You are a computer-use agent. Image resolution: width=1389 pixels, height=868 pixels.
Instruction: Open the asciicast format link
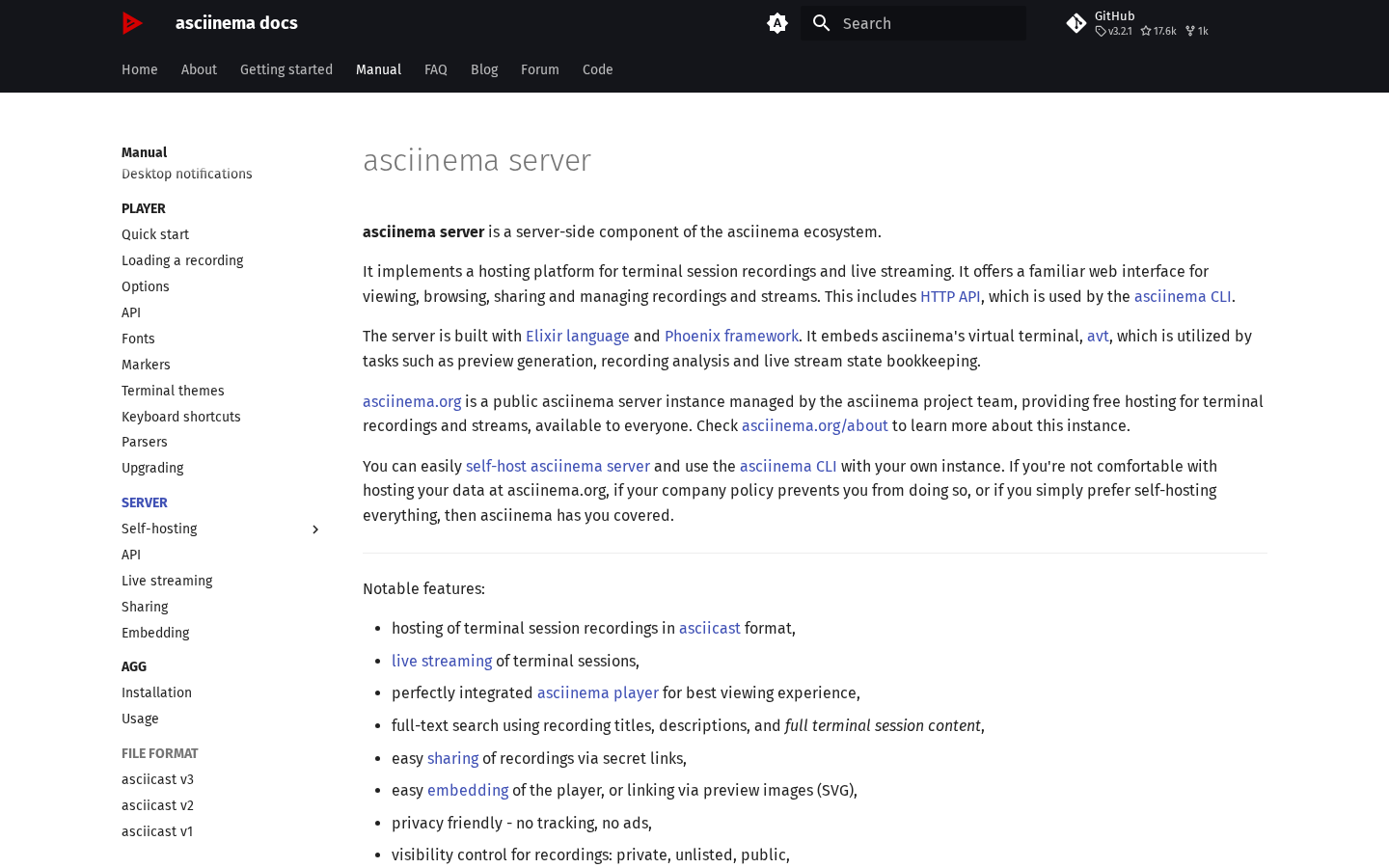click(x=710, y=628)
